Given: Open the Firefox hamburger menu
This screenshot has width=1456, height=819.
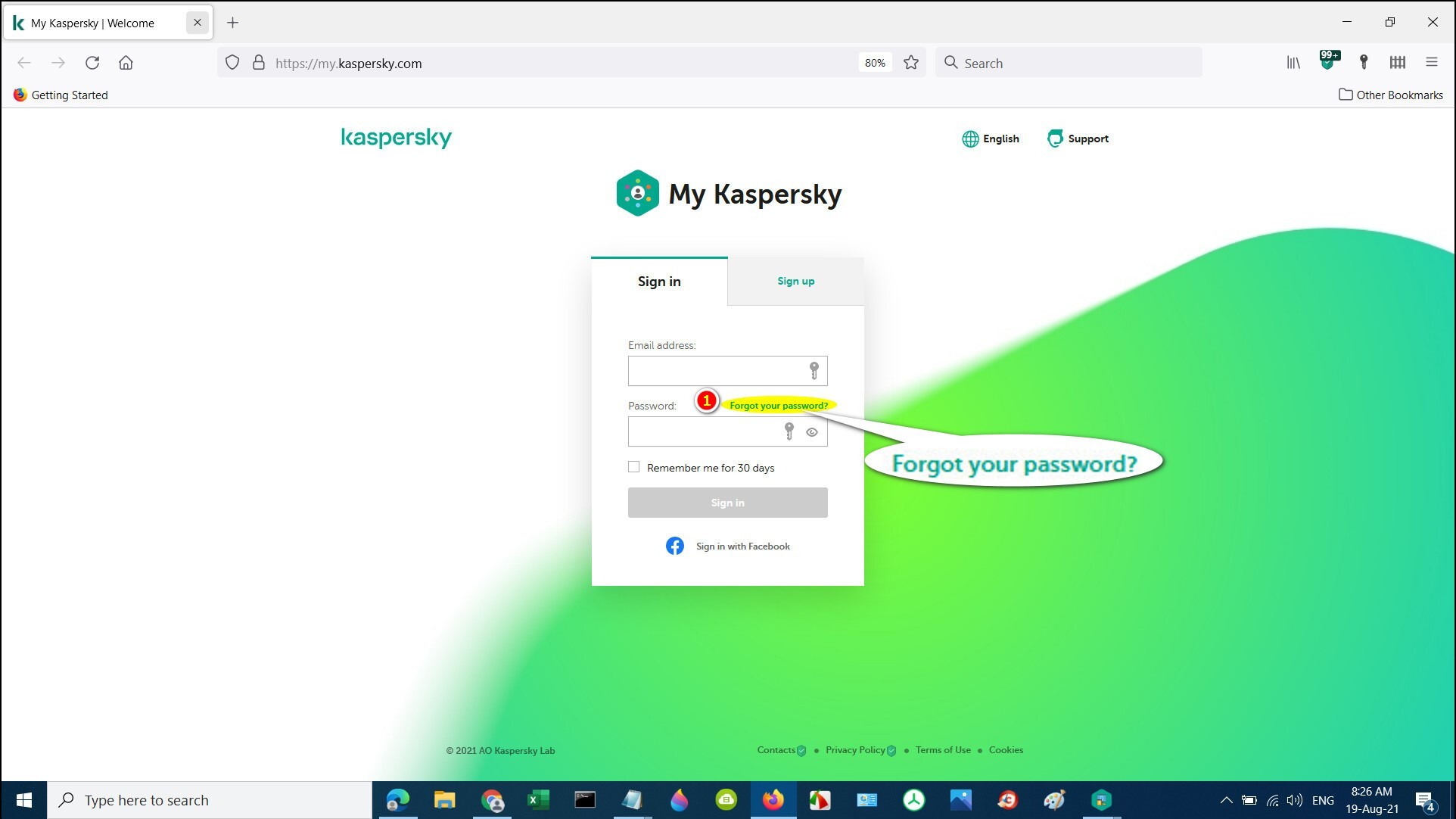Looking at the screenshot, I should click(1431, 63).
